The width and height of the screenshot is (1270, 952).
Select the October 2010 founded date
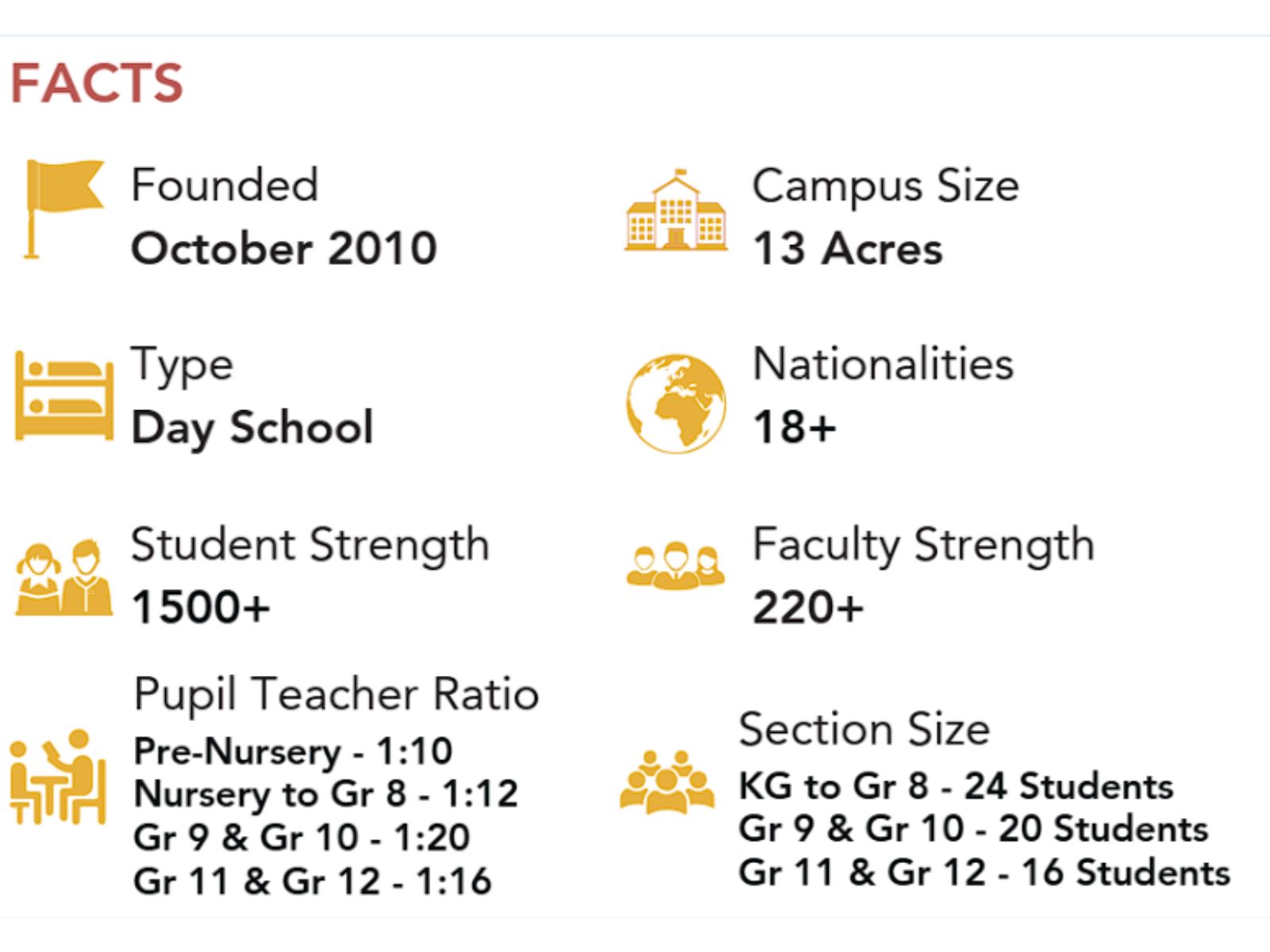[284, 248]
